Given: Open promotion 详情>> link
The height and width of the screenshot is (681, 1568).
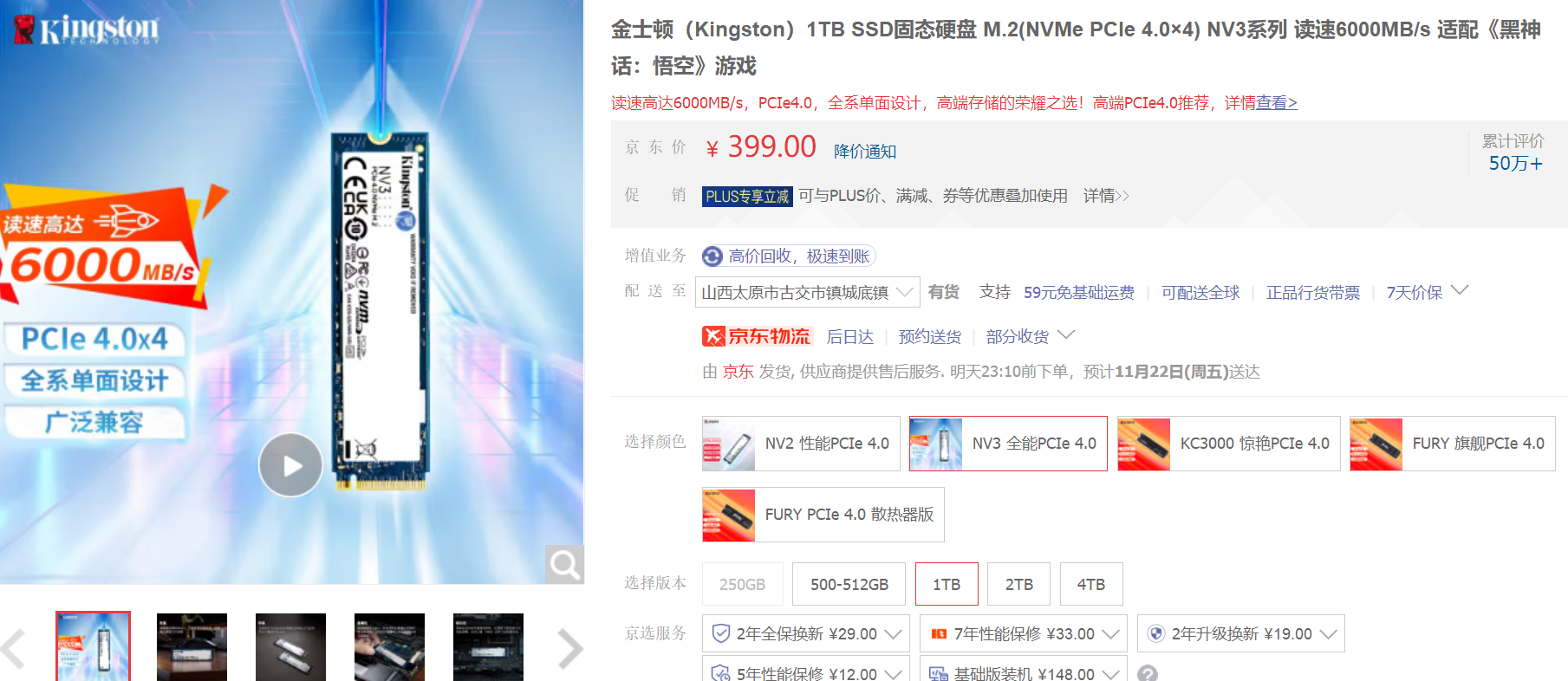Looking at the screenshot, I should point(1106,196).
